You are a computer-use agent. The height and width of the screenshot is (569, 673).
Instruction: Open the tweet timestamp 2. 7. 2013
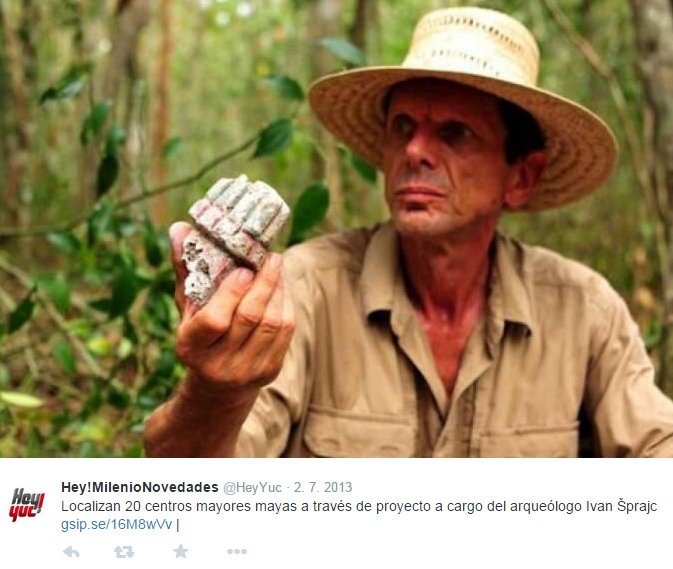pyautogui.click(x=323, y=487)
